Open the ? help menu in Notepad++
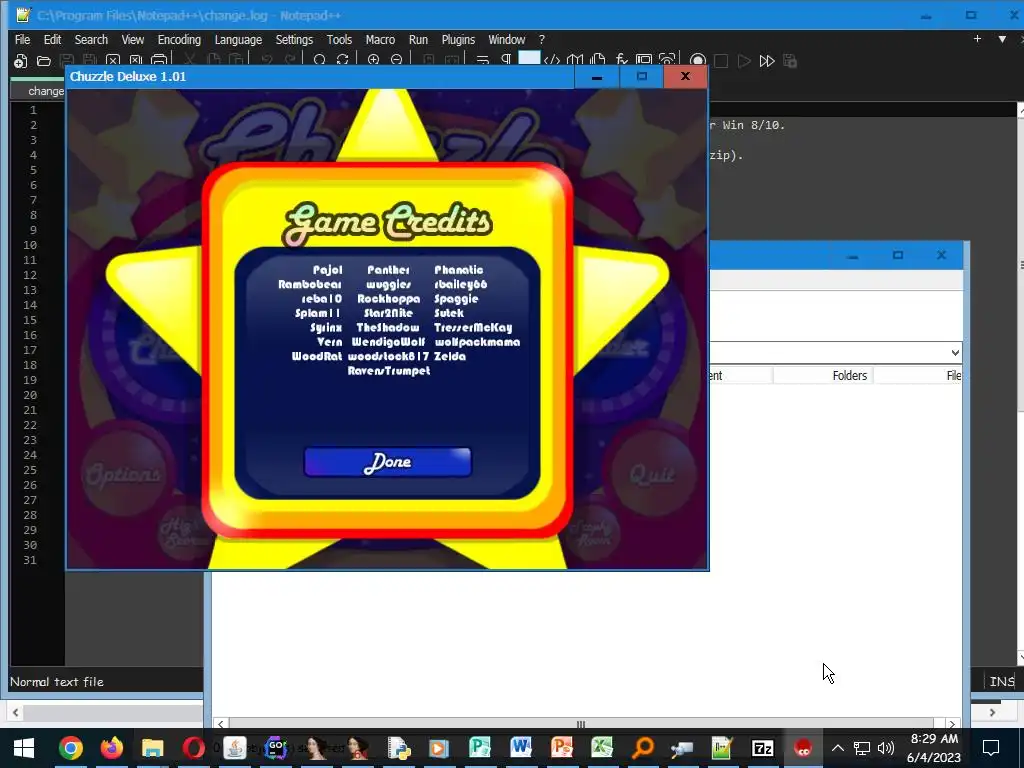 [541, 40]
